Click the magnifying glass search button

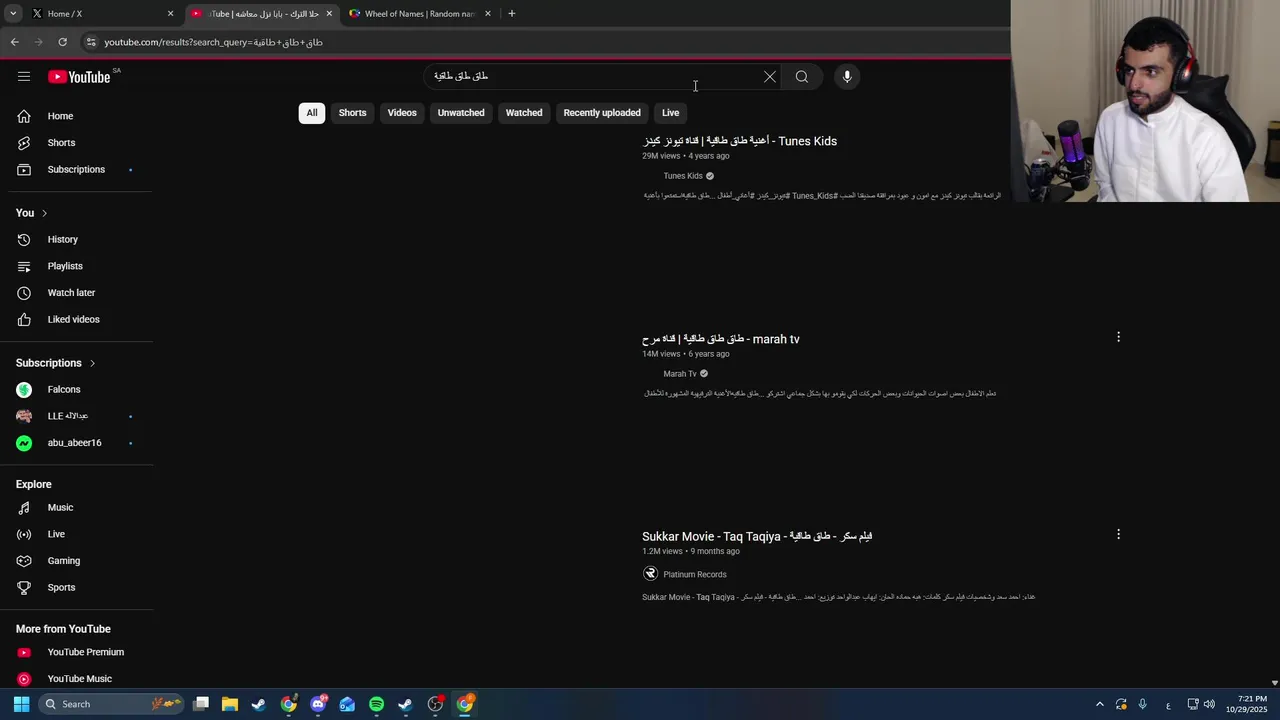tap(802, 77)
